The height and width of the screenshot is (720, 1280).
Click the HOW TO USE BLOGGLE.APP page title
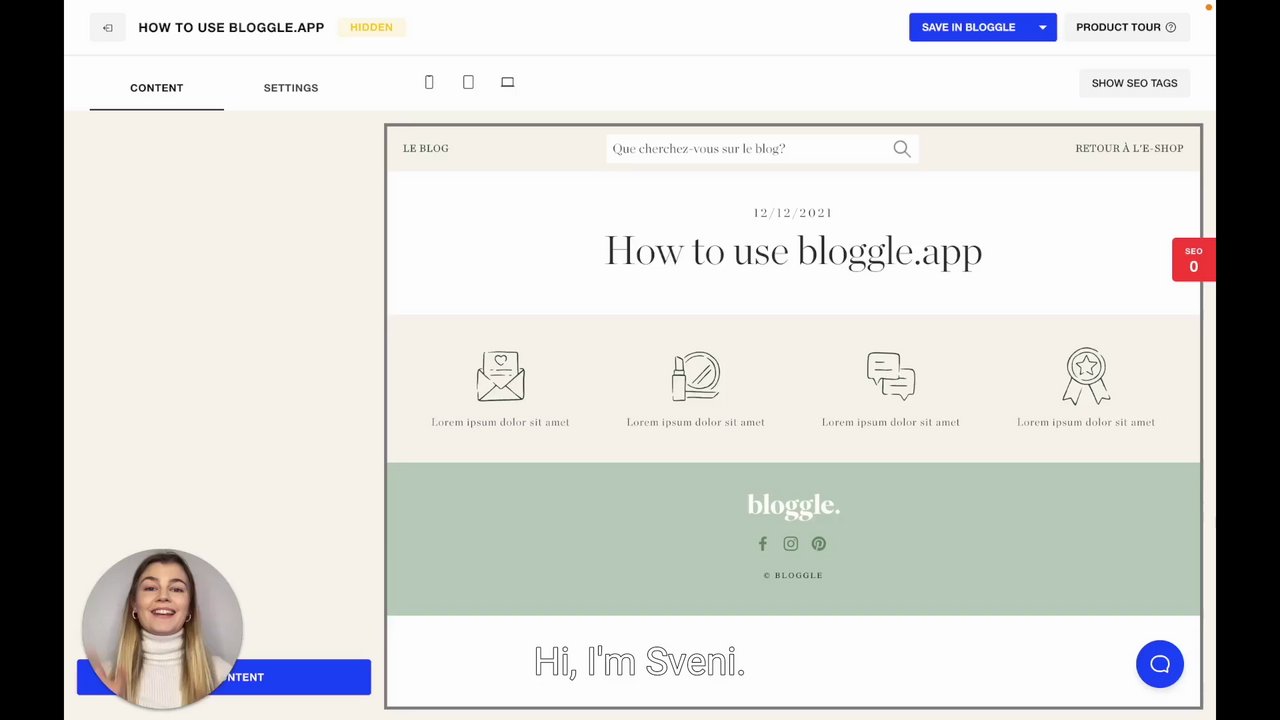point(231,28)
